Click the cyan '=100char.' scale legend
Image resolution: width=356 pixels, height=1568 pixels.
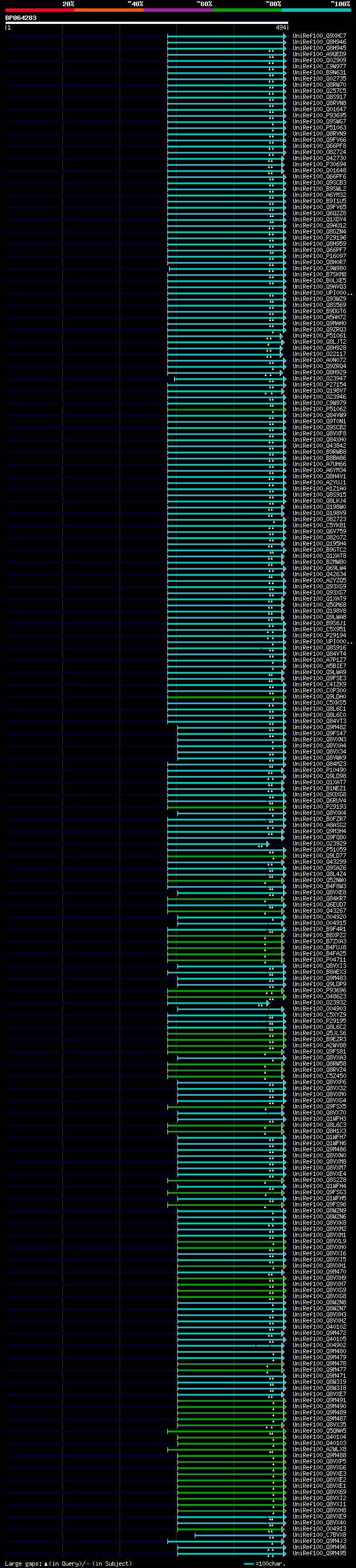pos(264,1564)
